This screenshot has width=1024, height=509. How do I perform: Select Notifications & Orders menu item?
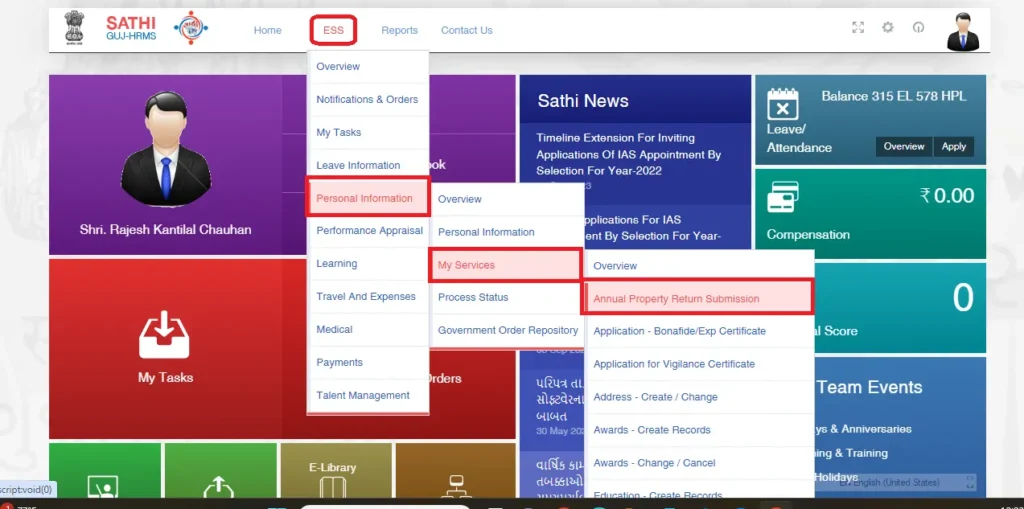tap(368, 99)
